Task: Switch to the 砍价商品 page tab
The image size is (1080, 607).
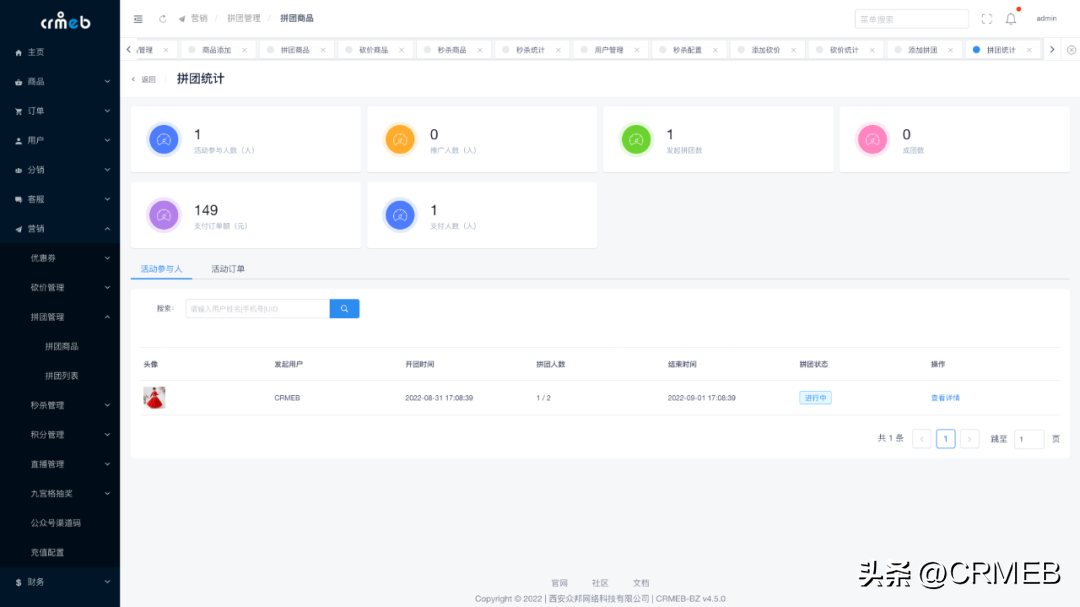Action: [x=373, y=50]
